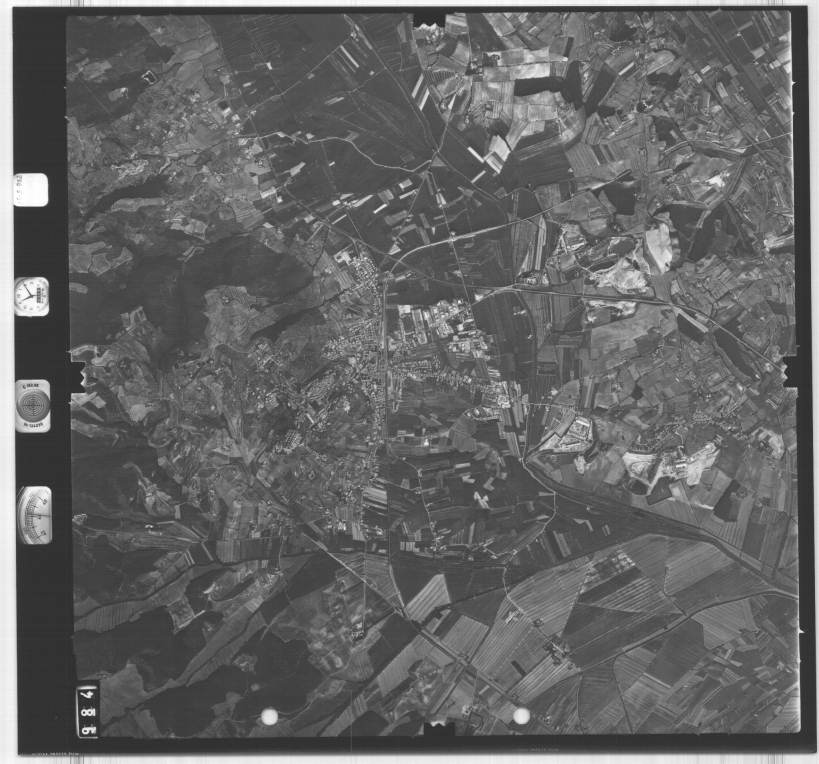
Task: Click the left white punch hole at bottom
Action: pos(268,716)
